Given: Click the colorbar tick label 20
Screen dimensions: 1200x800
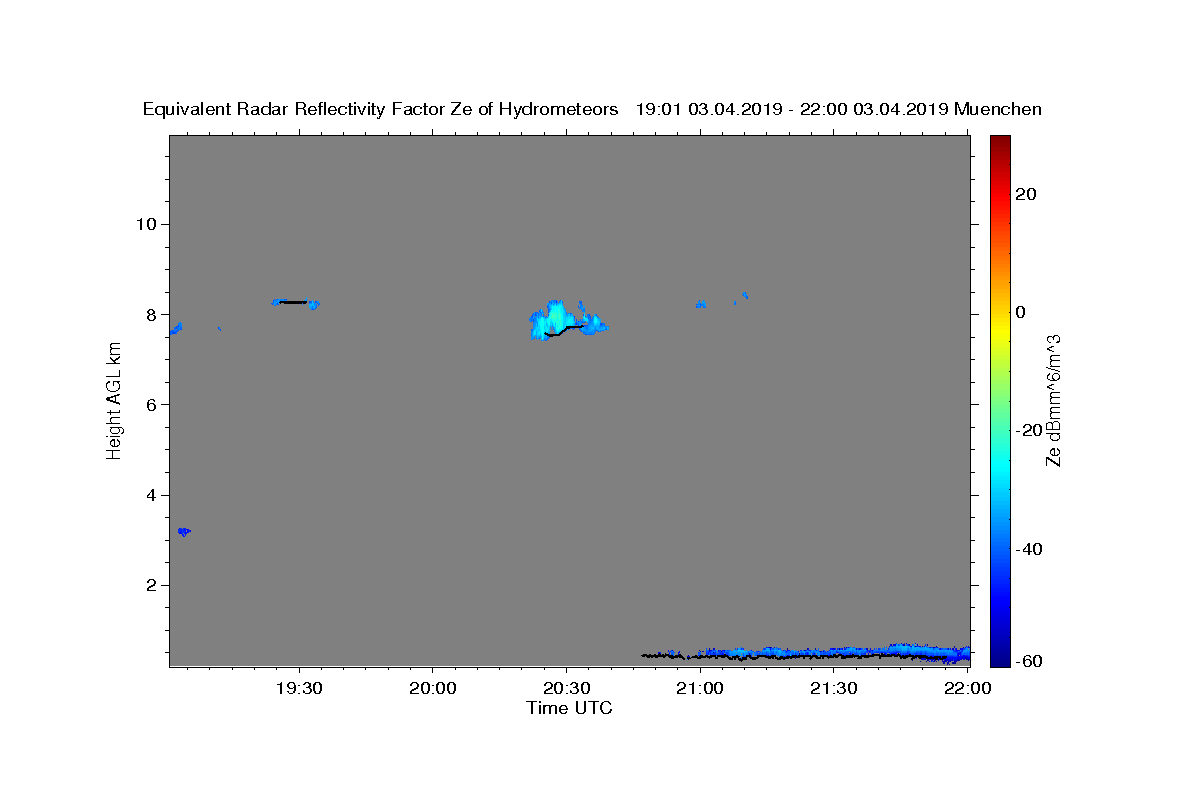Looking at the screenshot, I should pos(1025,194).
